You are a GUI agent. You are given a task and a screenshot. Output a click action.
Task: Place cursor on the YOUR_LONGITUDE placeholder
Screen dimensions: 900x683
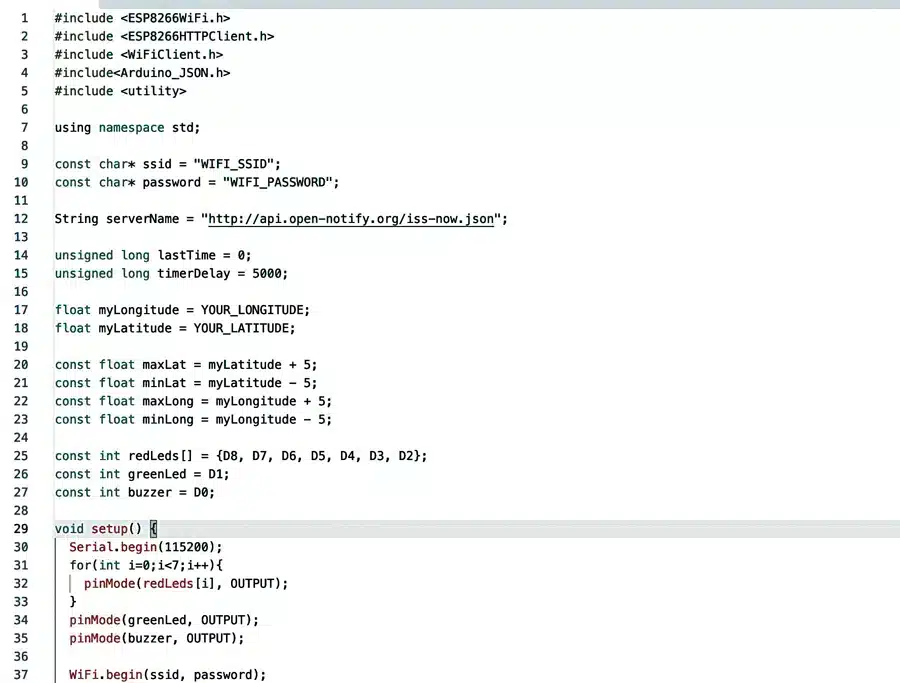[254, 310]
